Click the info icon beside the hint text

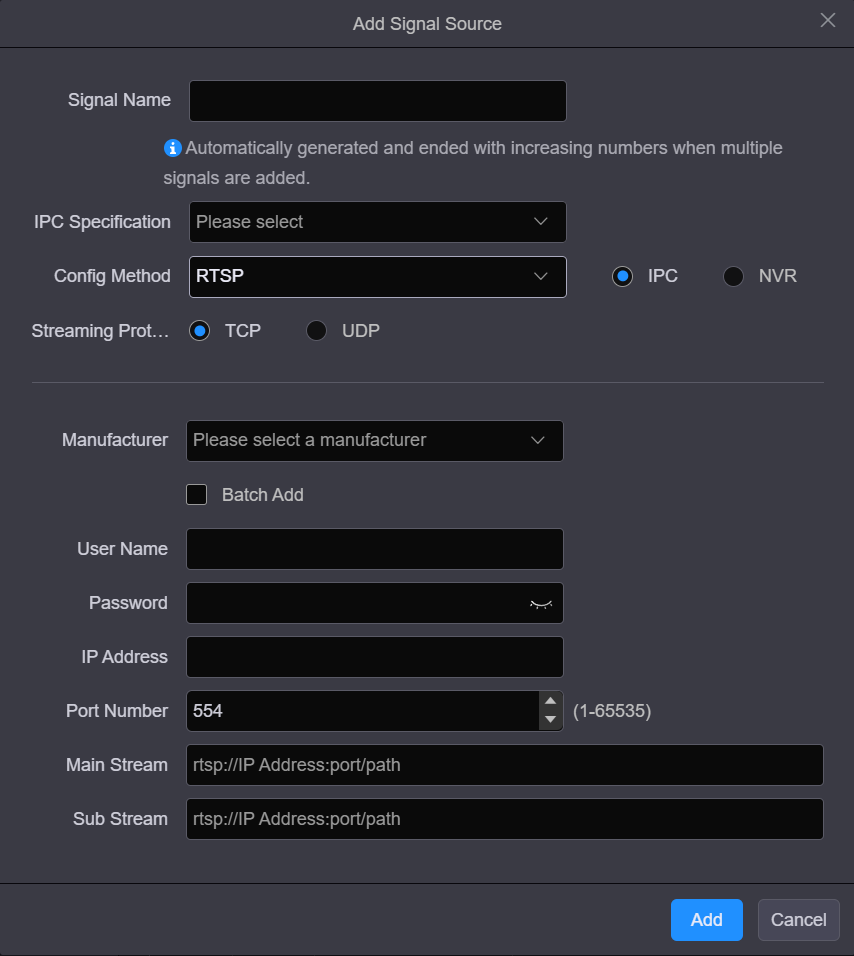173,148
